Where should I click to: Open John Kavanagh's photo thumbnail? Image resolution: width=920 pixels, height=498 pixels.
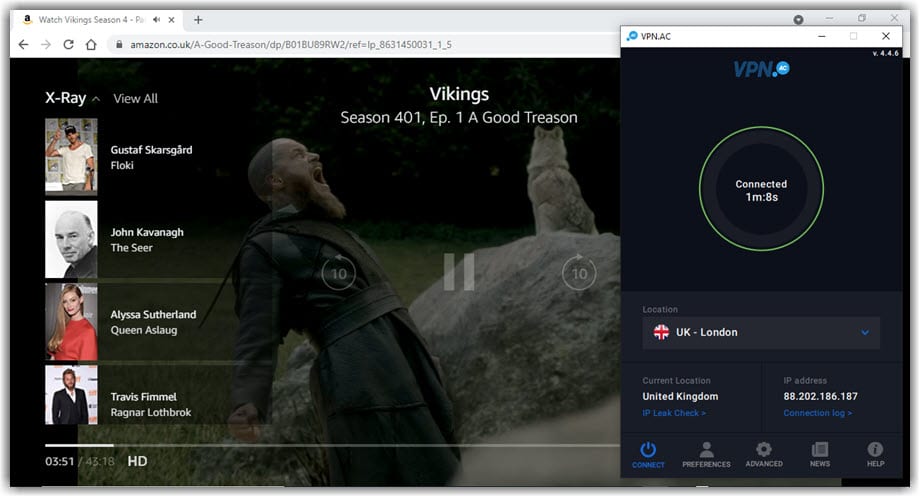click(x=71, y=239)
